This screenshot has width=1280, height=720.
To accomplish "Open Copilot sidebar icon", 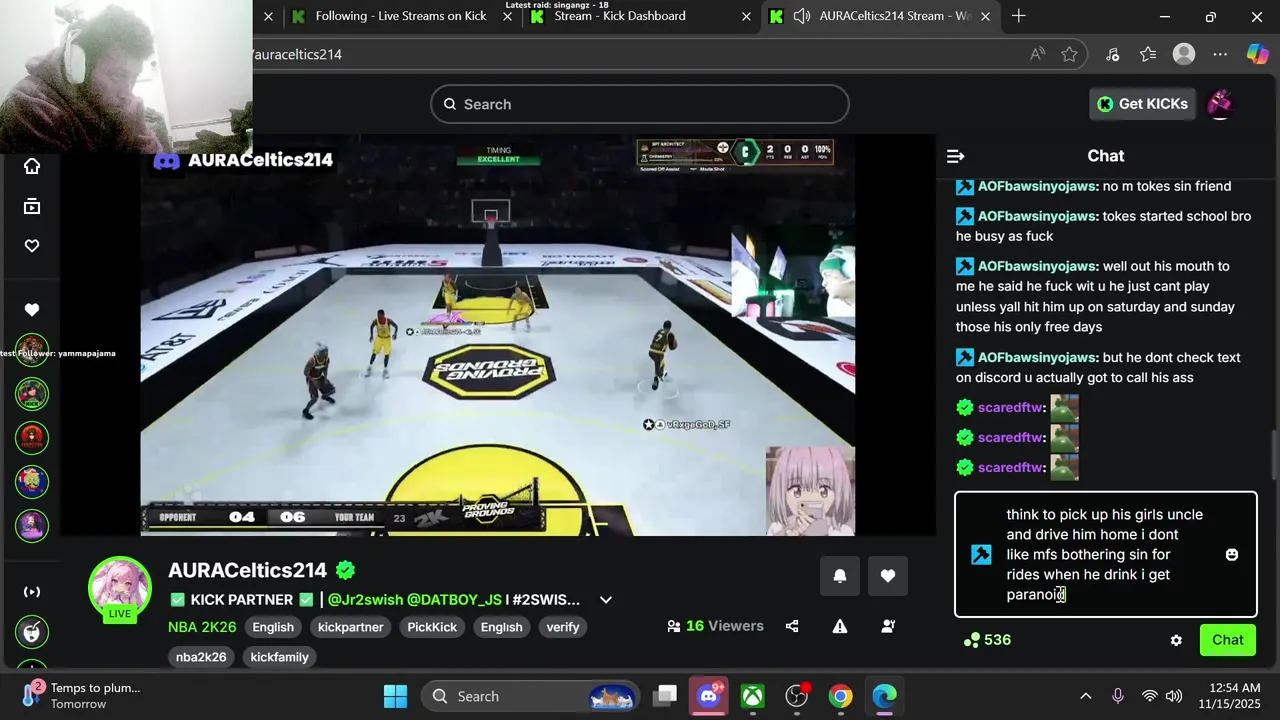I will (1257, 54).
